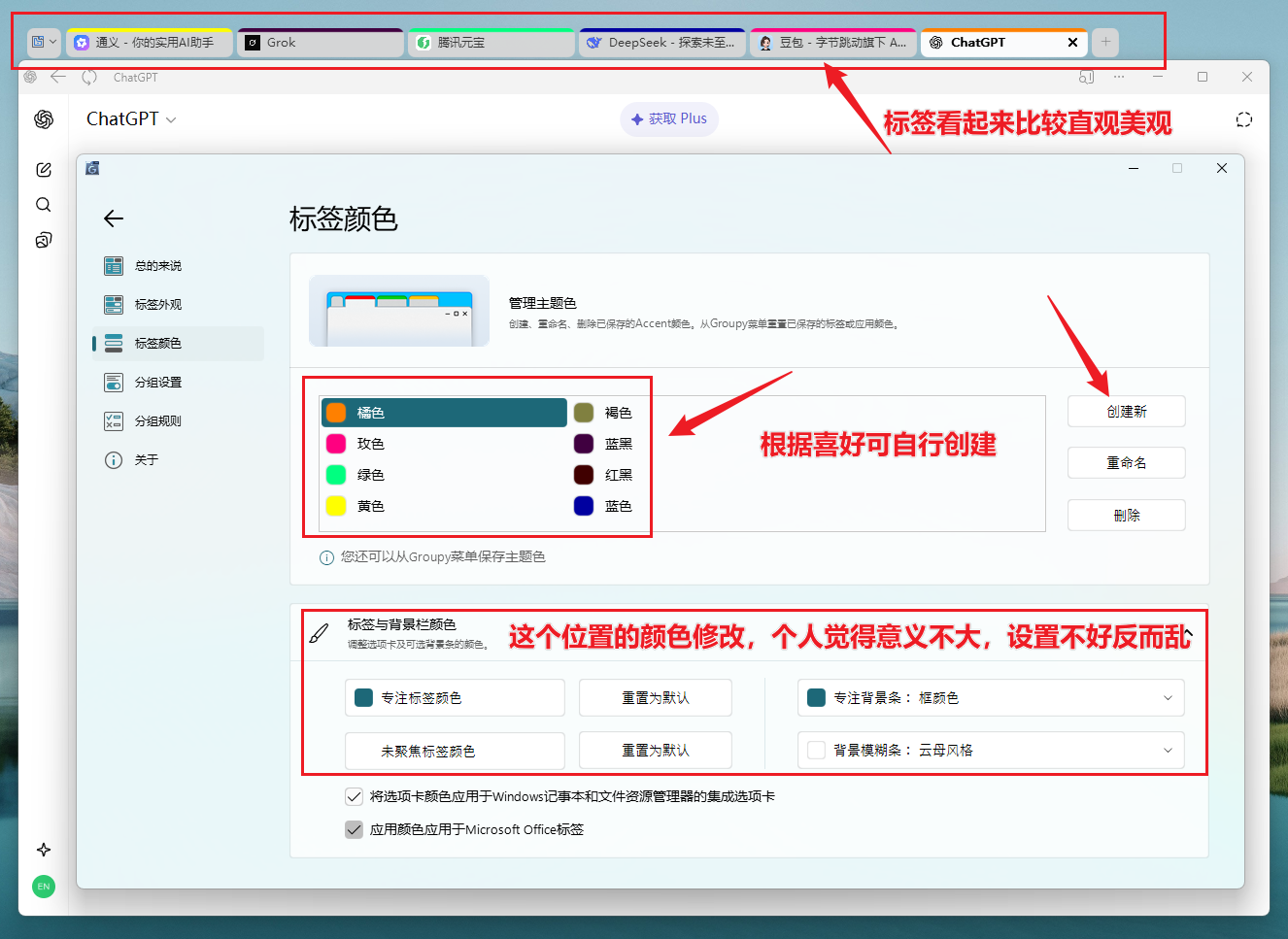Click the back arrow in Groupy settings
The width and height of the screenshot is (1288, 939).
point(114,218)
